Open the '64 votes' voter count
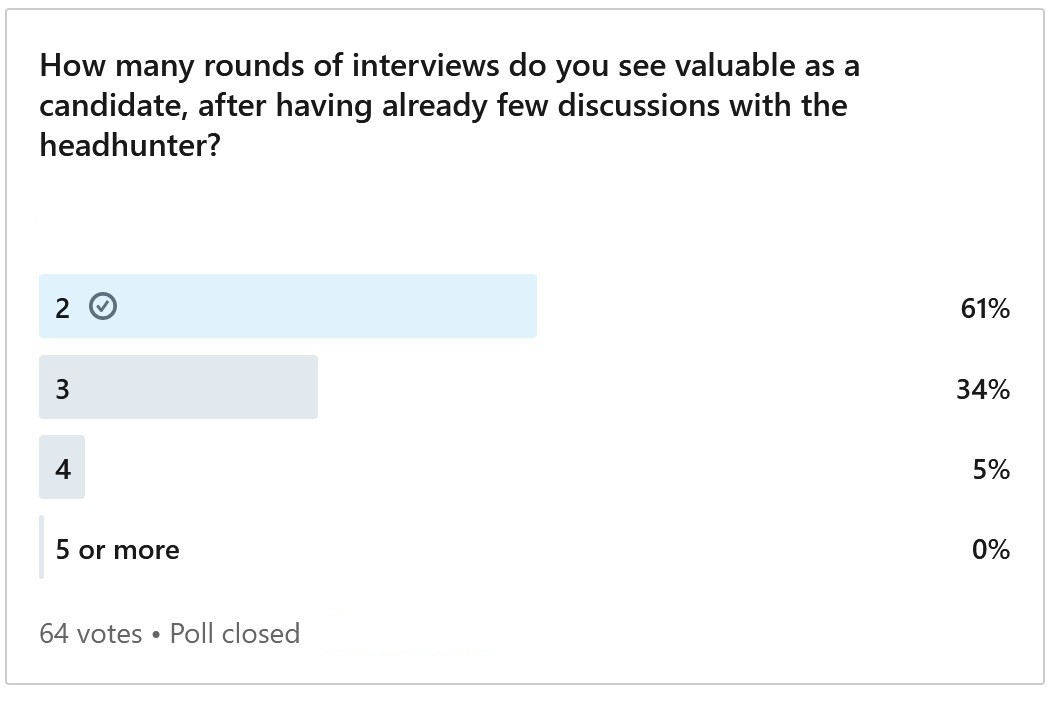This screenshot has height=702, width=1048. tap(91, 633)
